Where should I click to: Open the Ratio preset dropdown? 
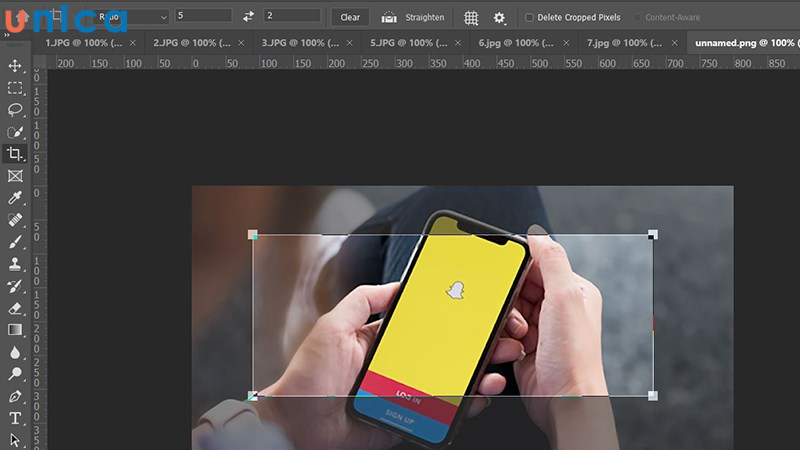pos(130,17)
